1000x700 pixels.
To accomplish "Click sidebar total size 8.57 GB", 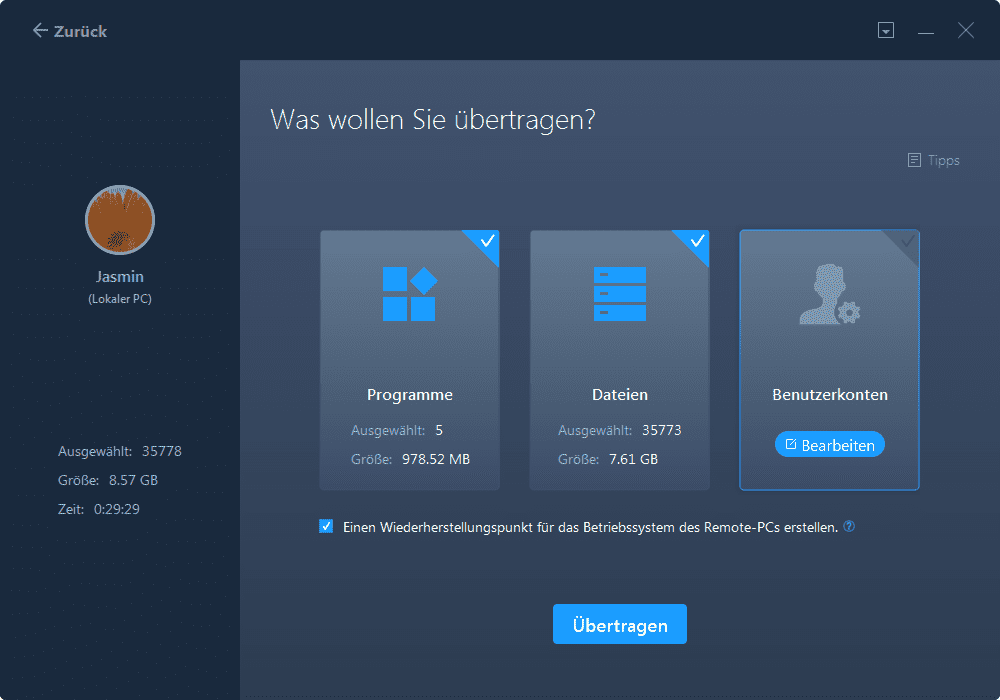I will (x=133, y=480).
